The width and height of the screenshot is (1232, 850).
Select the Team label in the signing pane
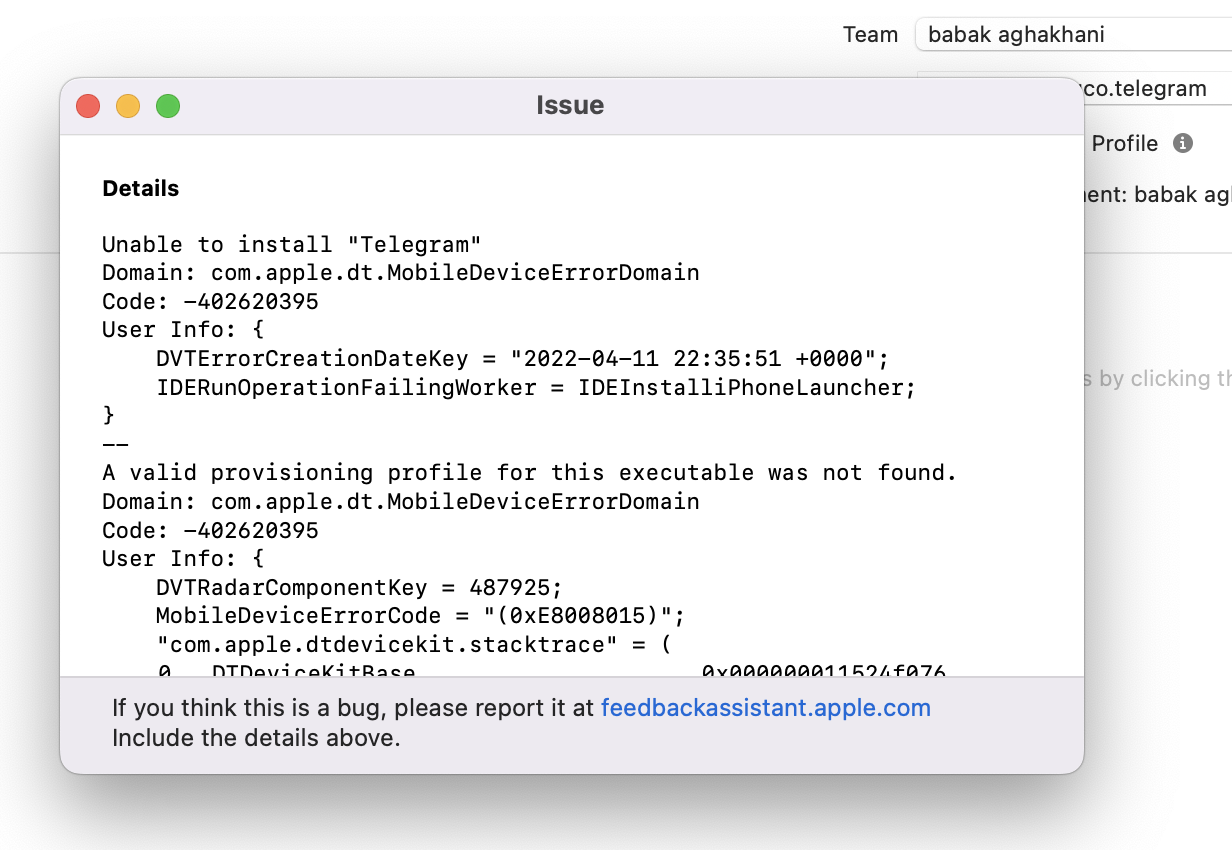point(869,33)
